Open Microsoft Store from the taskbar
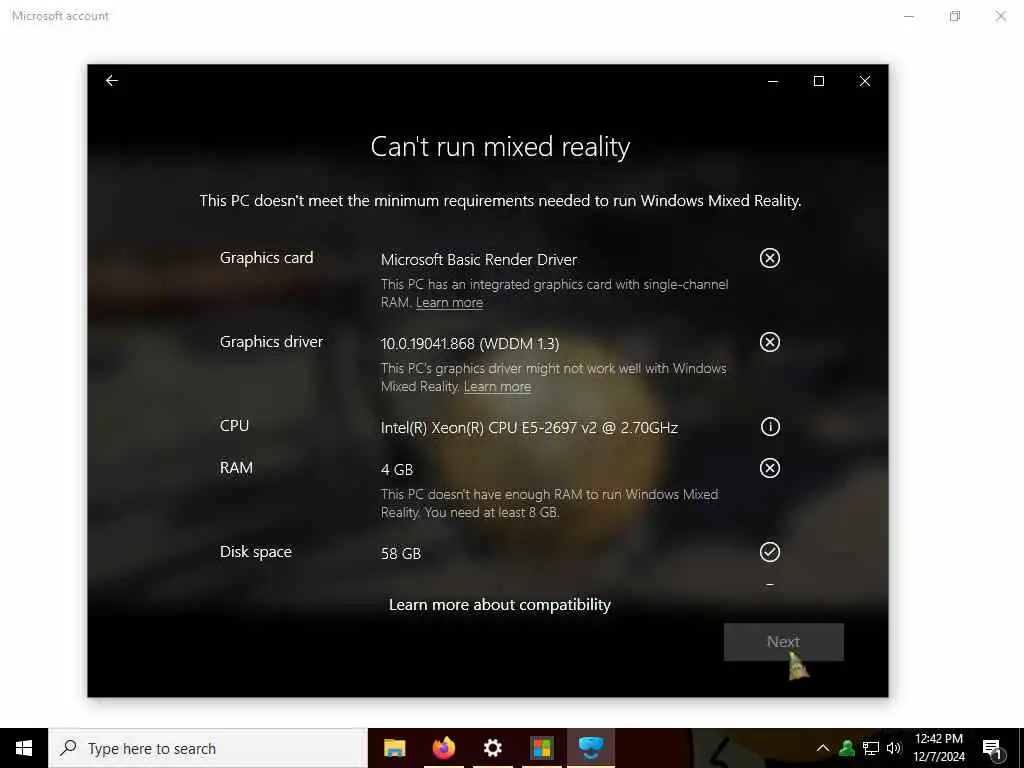The image size is (1024, 768). tap(541, 748)
